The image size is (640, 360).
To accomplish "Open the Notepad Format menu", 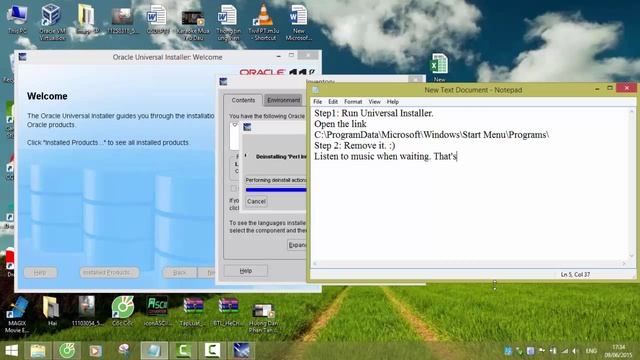I will 353,102.
